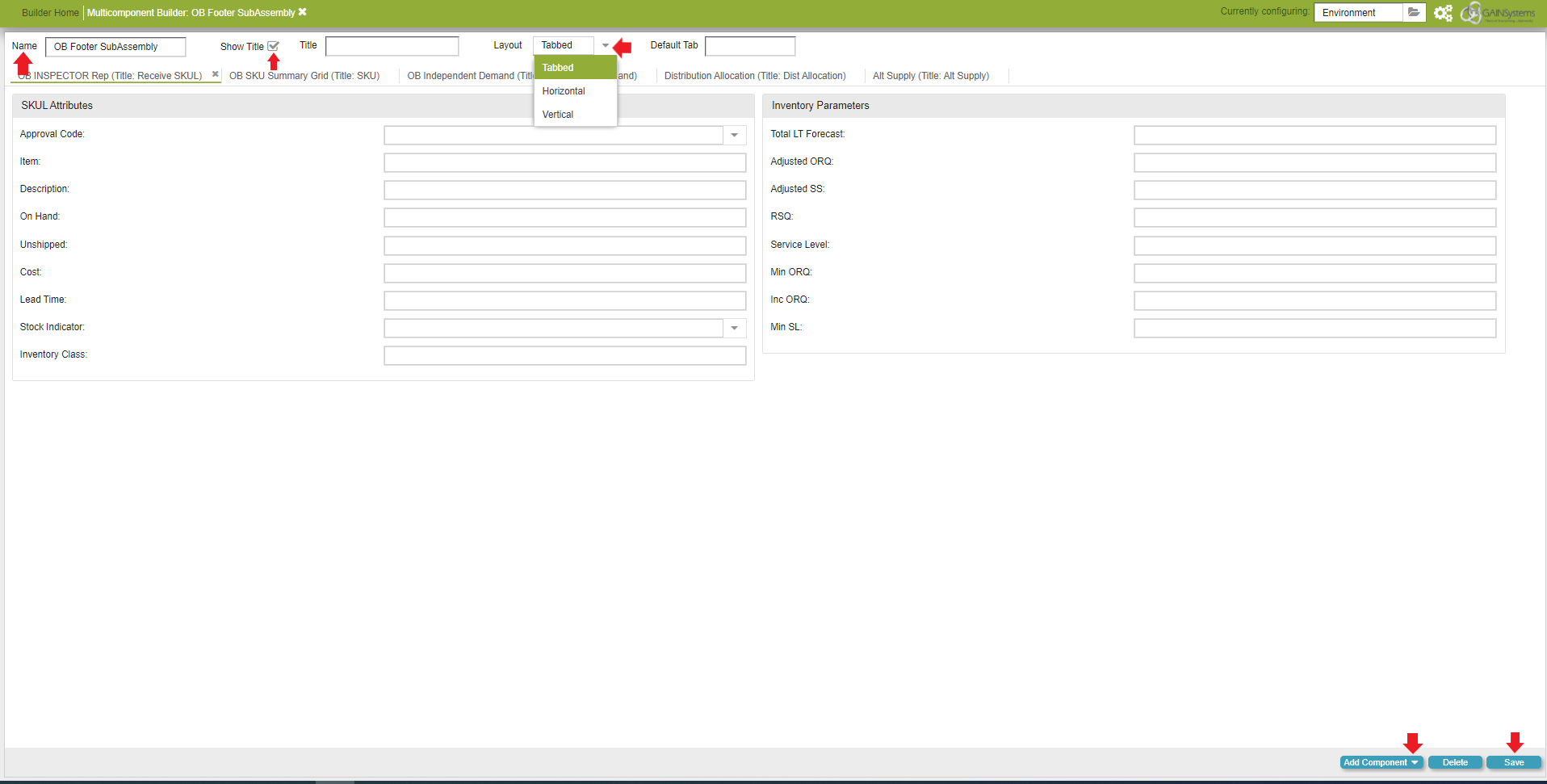
Task: Select the Vertical layout option
Action: click(558, 115)
